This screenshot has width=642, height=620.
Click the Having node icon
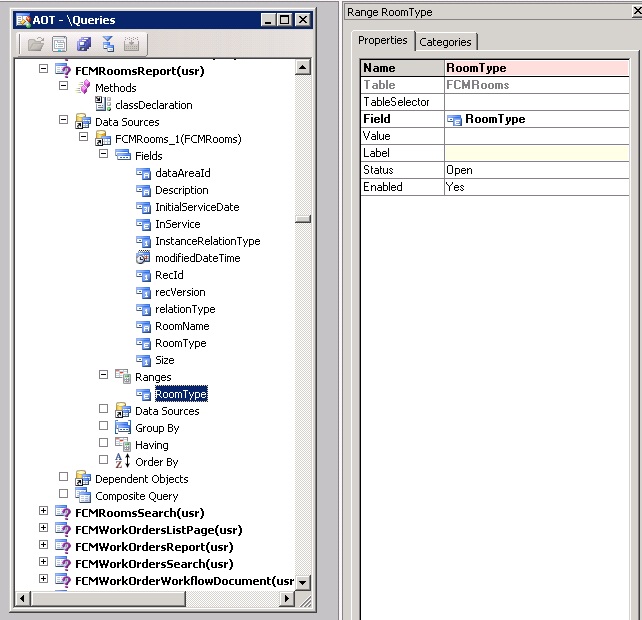click(123, 444)
